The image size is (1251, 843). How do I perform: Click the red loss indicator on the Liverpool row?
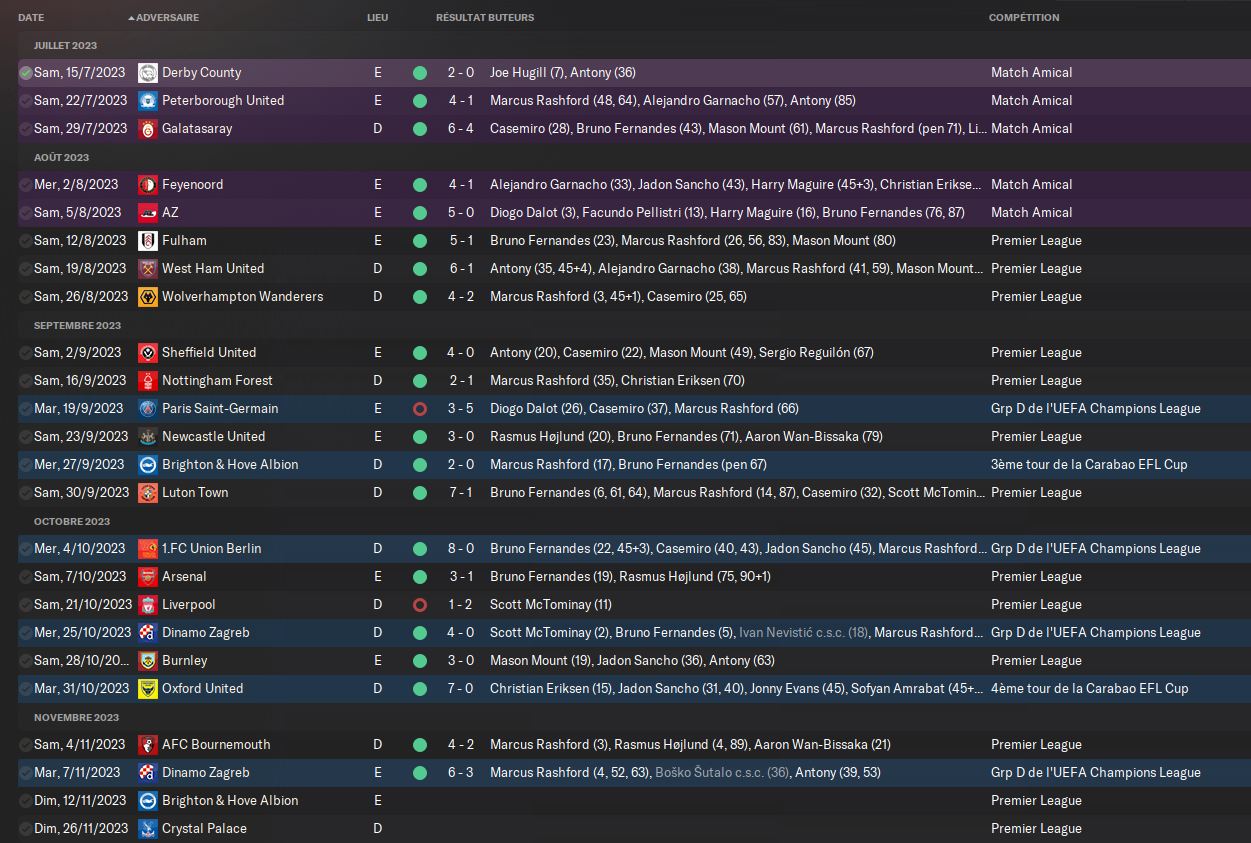point(420,605)
